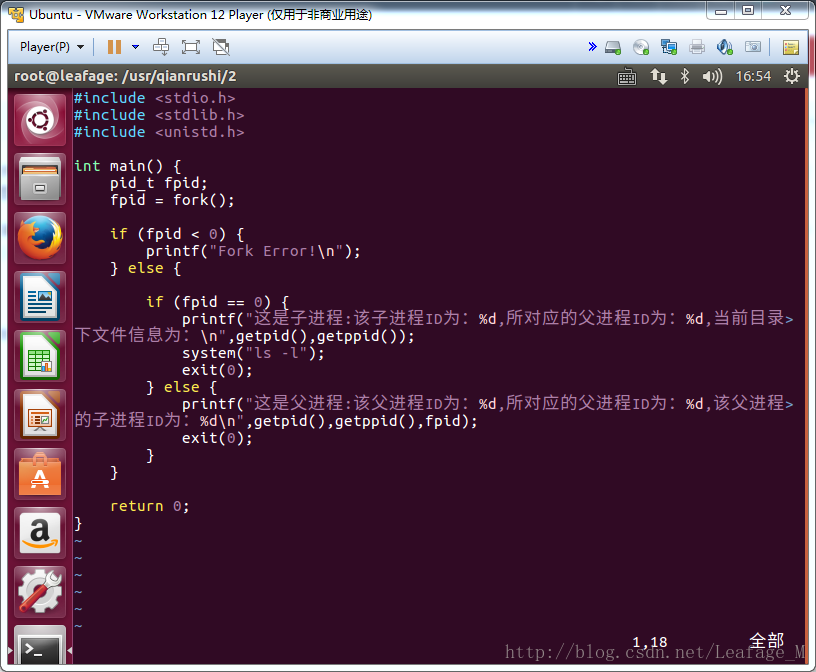Open the Amazon launcher icon
The width and height of the screenshot is (816, 672).
tap(40, 533)
